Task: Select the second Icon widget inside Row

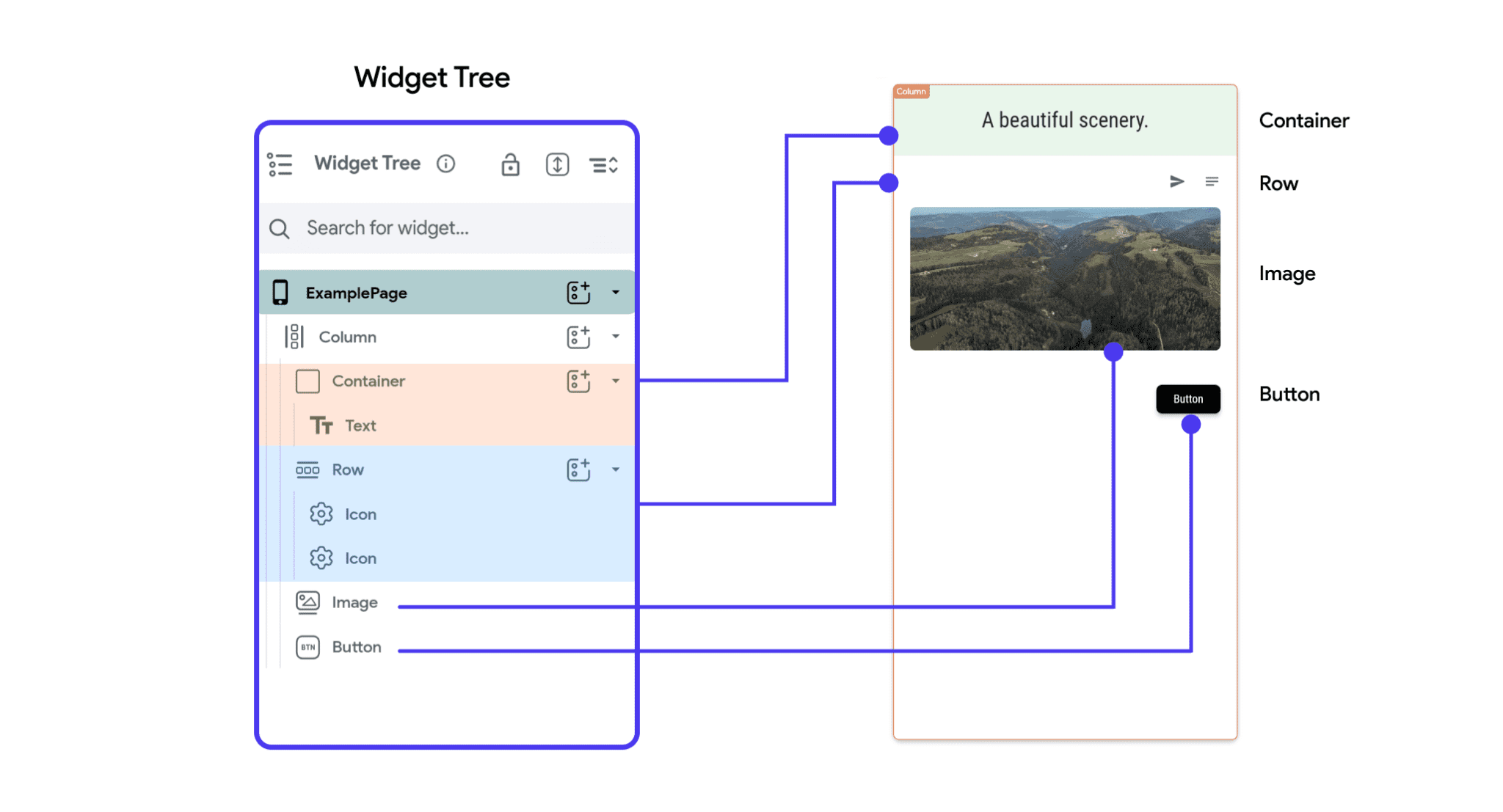Action: pyautogui.click(x=360, y=557)
